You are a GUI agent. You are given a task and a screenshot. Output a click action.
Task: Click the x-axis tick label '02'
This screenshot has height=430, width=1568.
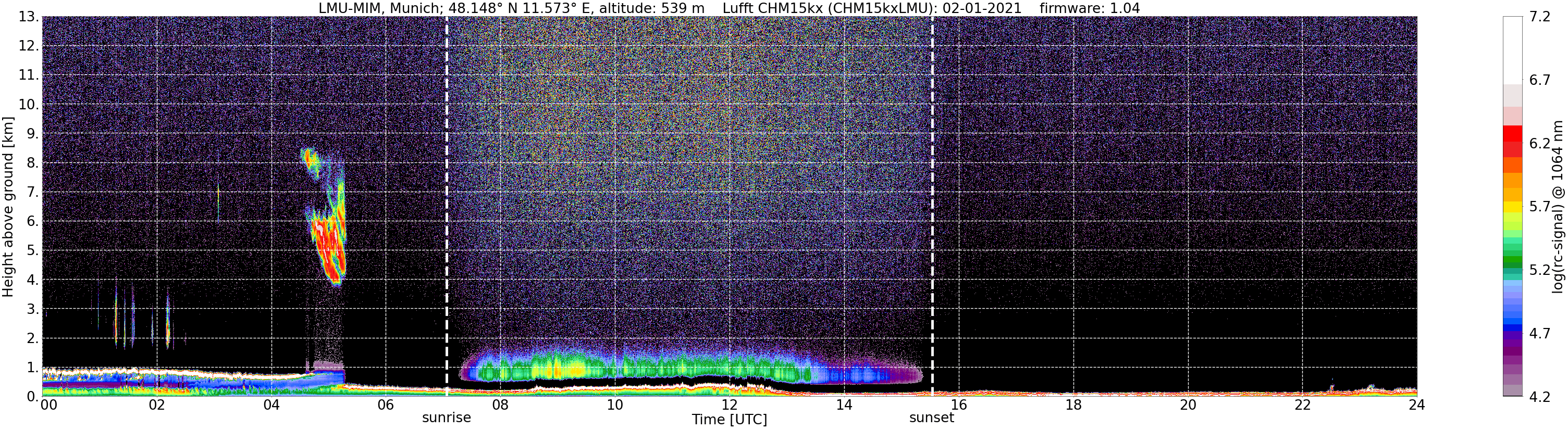tap(157, 405)
